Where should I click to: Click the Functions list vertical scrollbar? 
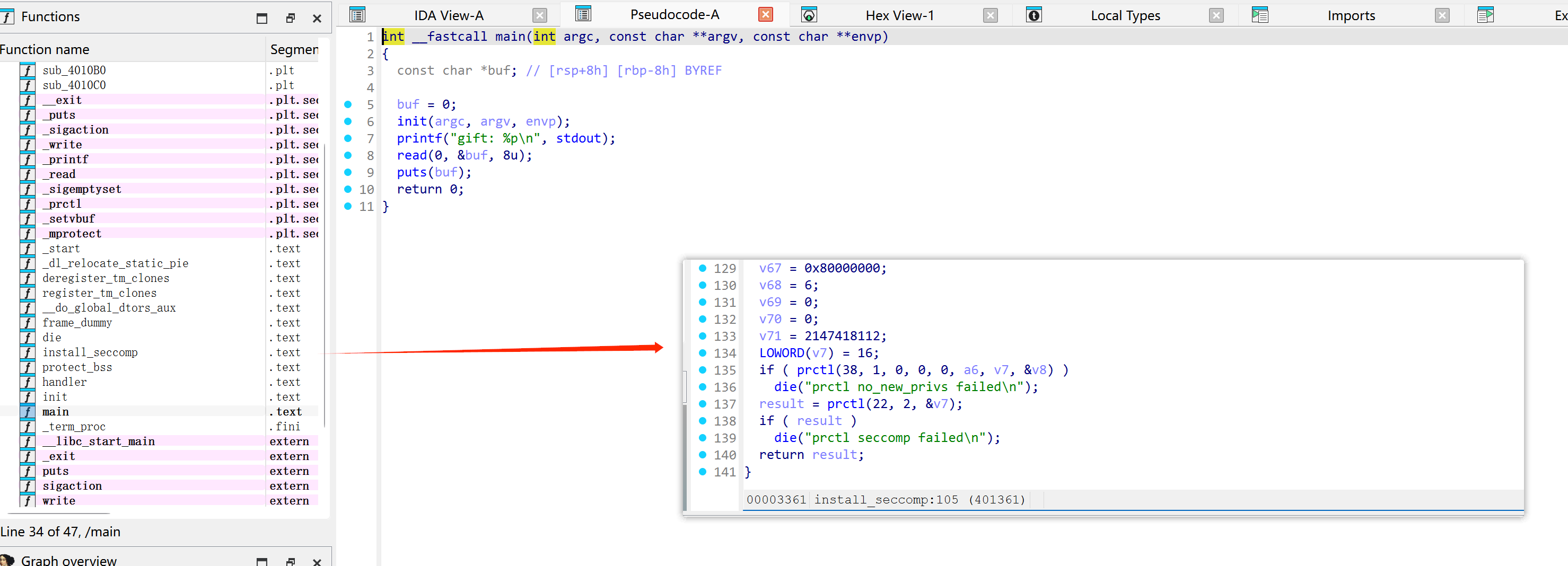(325, 285)
